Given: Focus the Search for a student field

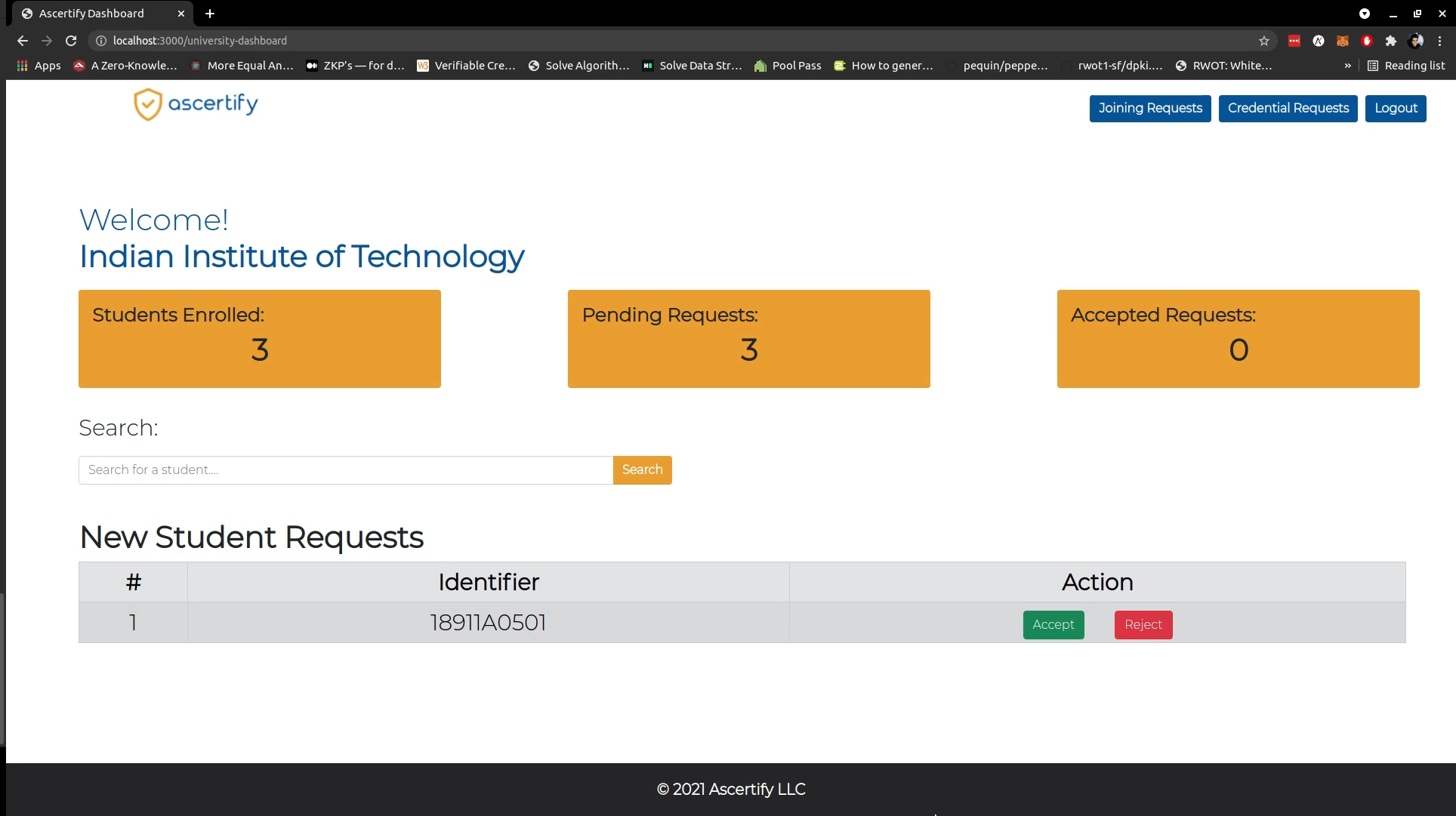Looking at the screenshot, I should pos(346,470).
